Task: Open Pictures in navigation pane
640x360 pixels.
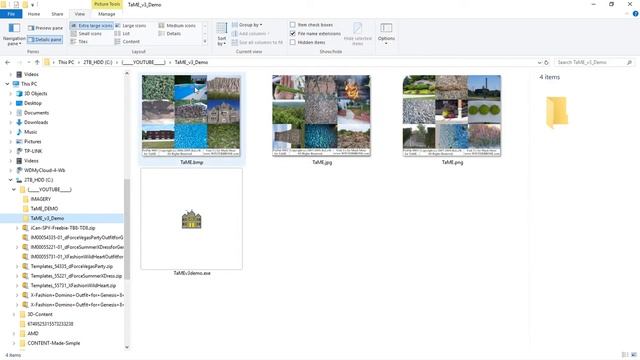Action: pos(33,142)
